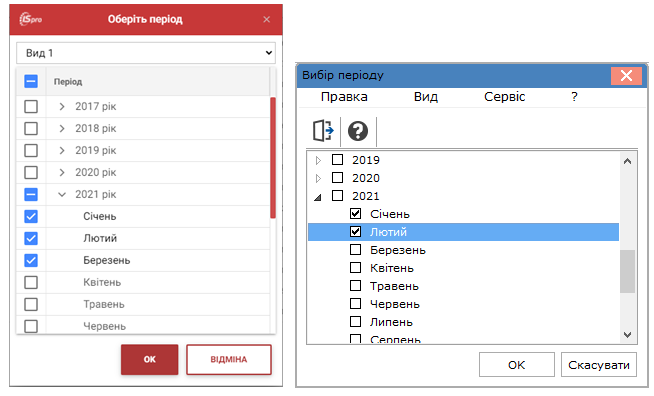Open the Правка menu

tap(344, 97)
